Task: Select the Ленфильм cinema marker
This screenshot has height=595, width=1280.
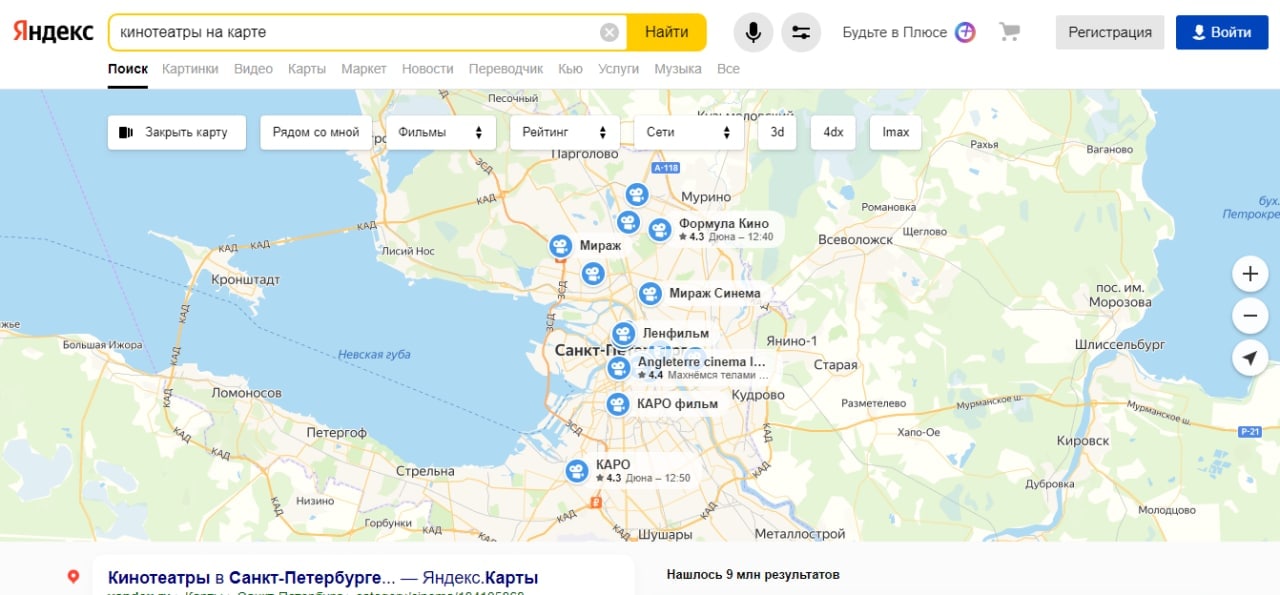Action: pyautogui.click(x=624, y=334)
